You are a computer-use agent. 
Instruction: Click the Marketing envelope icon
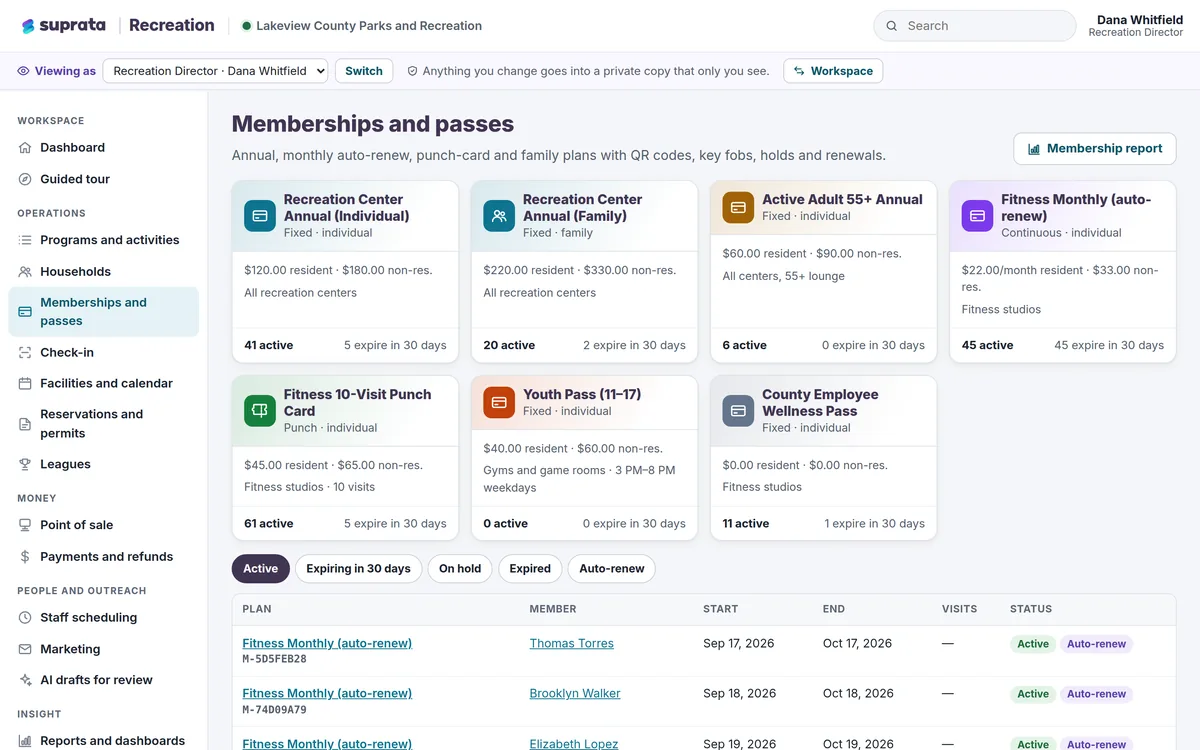tap(25, 650)
